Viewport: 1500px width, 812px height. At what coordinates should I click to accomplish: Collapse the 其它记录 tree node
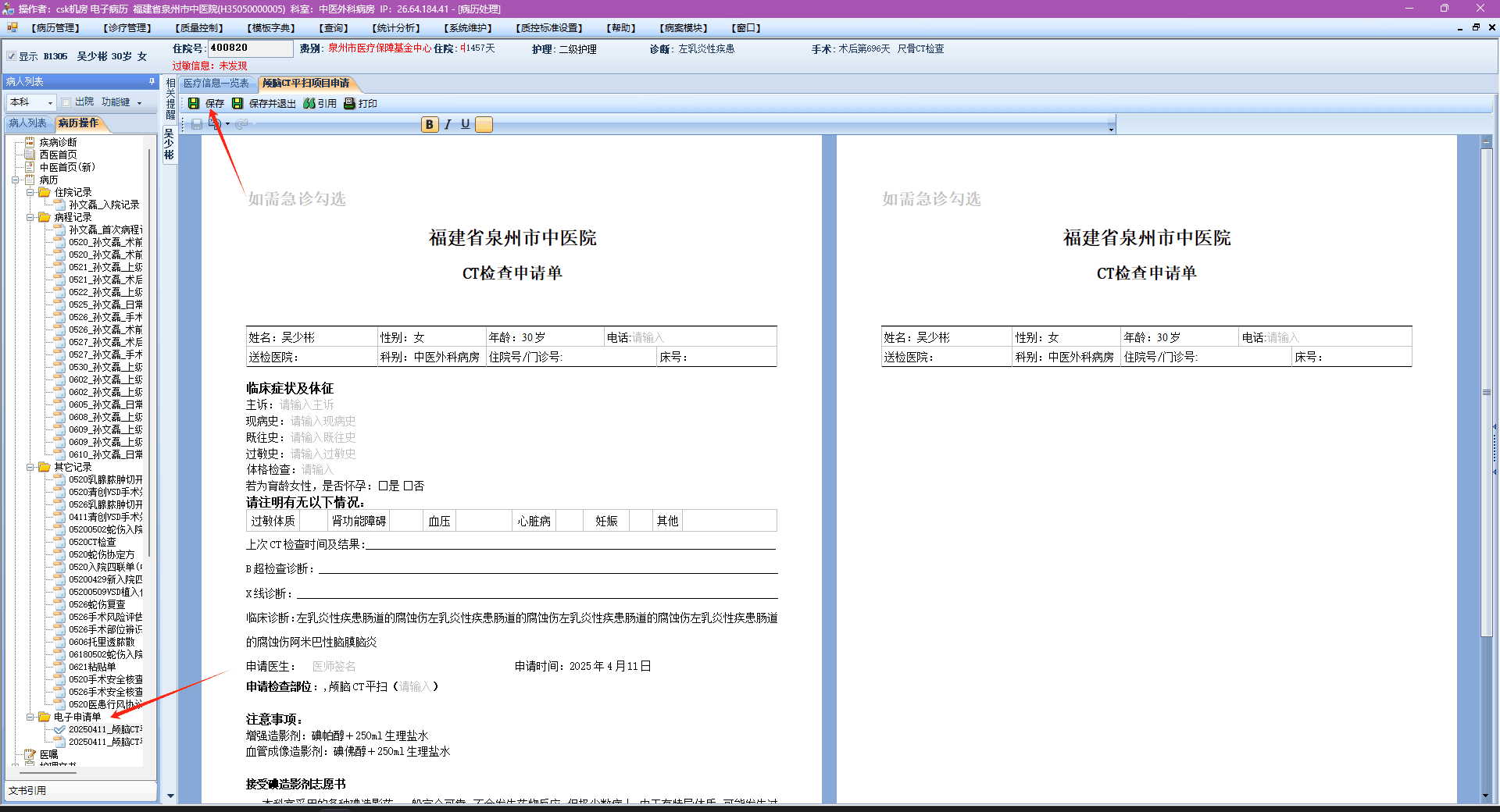(x=30, y=467)
